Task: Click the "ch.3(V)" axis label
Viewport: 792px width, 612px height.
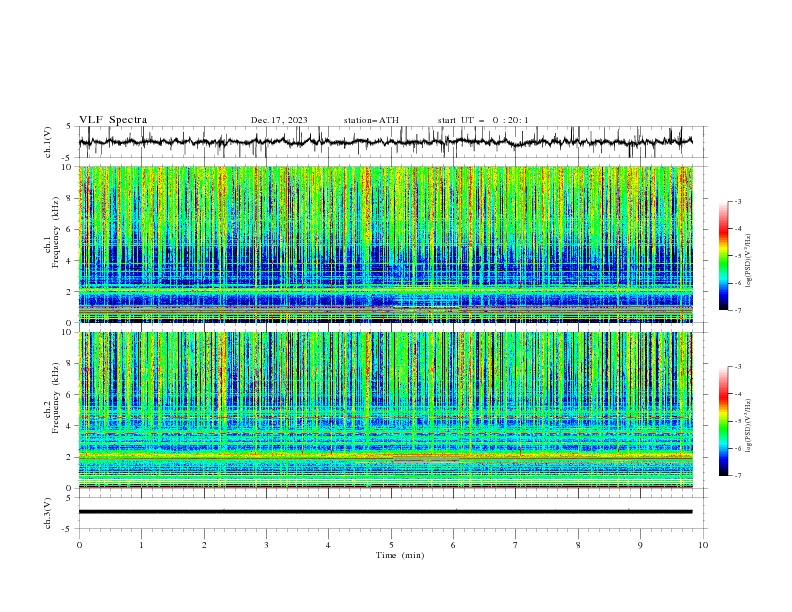Action: [48, 513]
